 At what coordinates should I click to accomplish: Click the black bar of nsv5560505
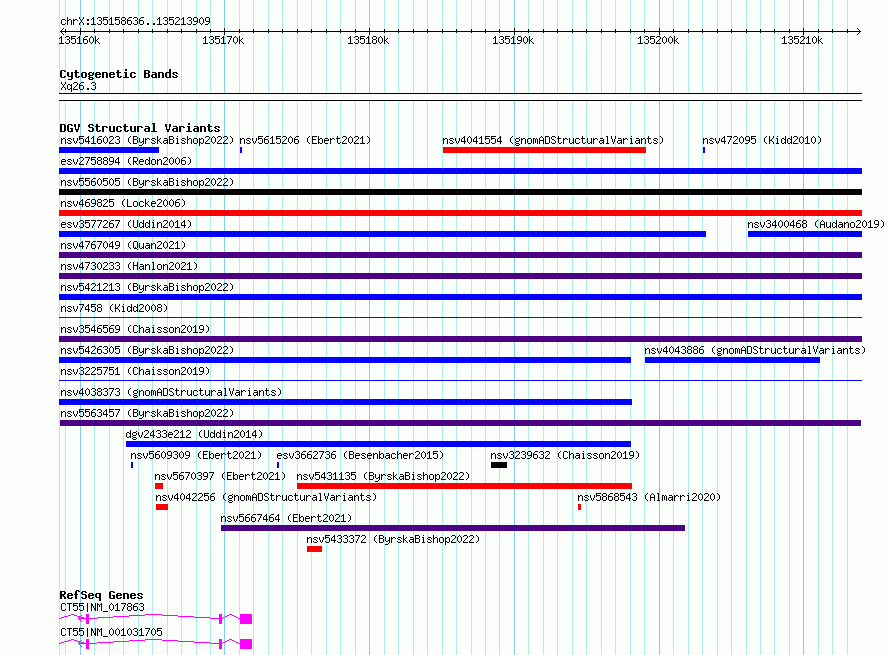(x=460, y=192)
